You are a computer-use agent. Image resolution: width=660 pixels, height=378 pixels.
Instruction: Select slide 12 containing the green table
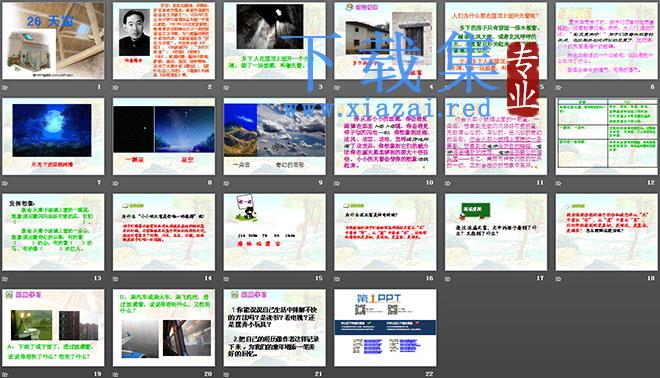(x=607, y=136)
